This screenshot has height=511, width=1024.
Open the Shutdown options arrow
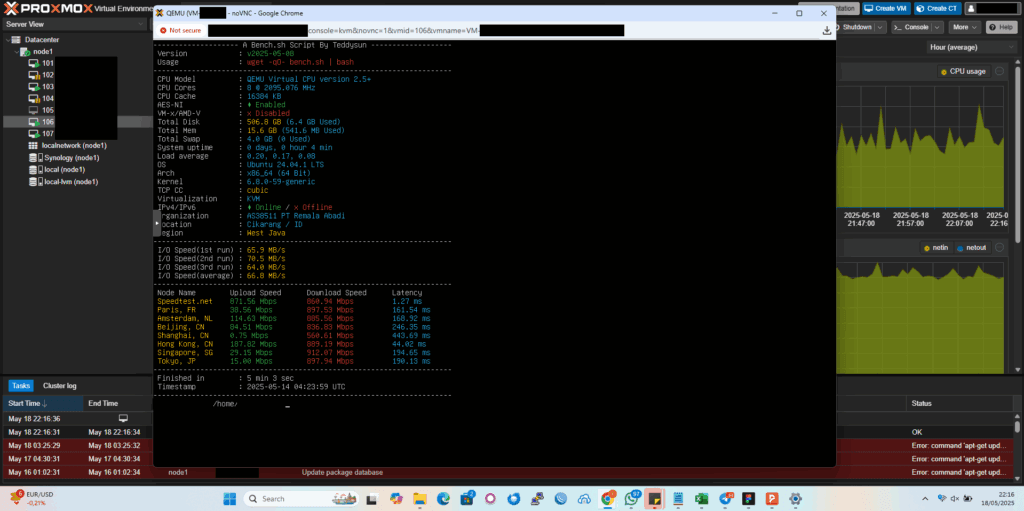click(881, 27)
